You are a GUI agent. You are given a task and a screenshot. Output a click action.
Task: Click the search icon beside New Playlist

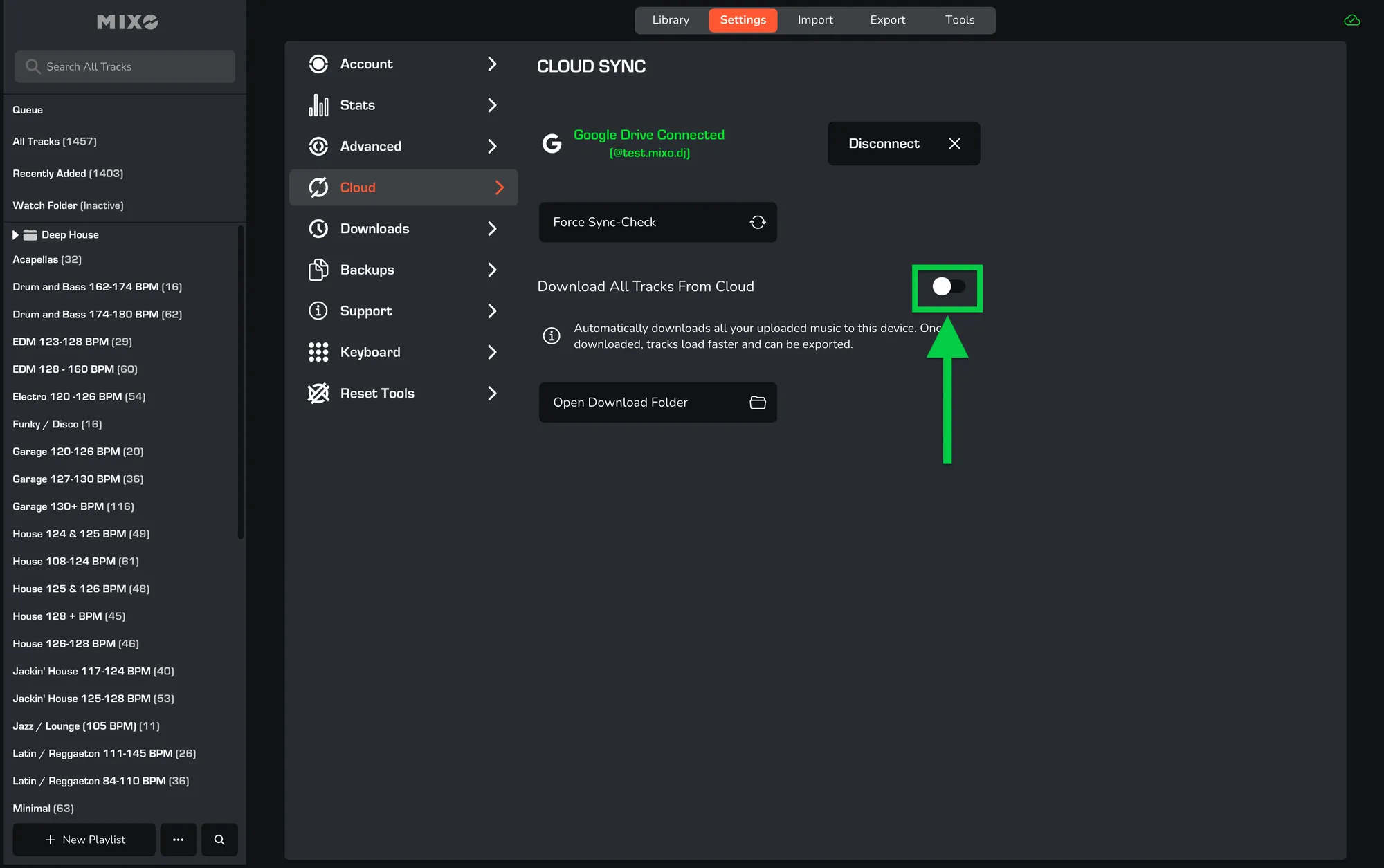(x=219, y=840)
